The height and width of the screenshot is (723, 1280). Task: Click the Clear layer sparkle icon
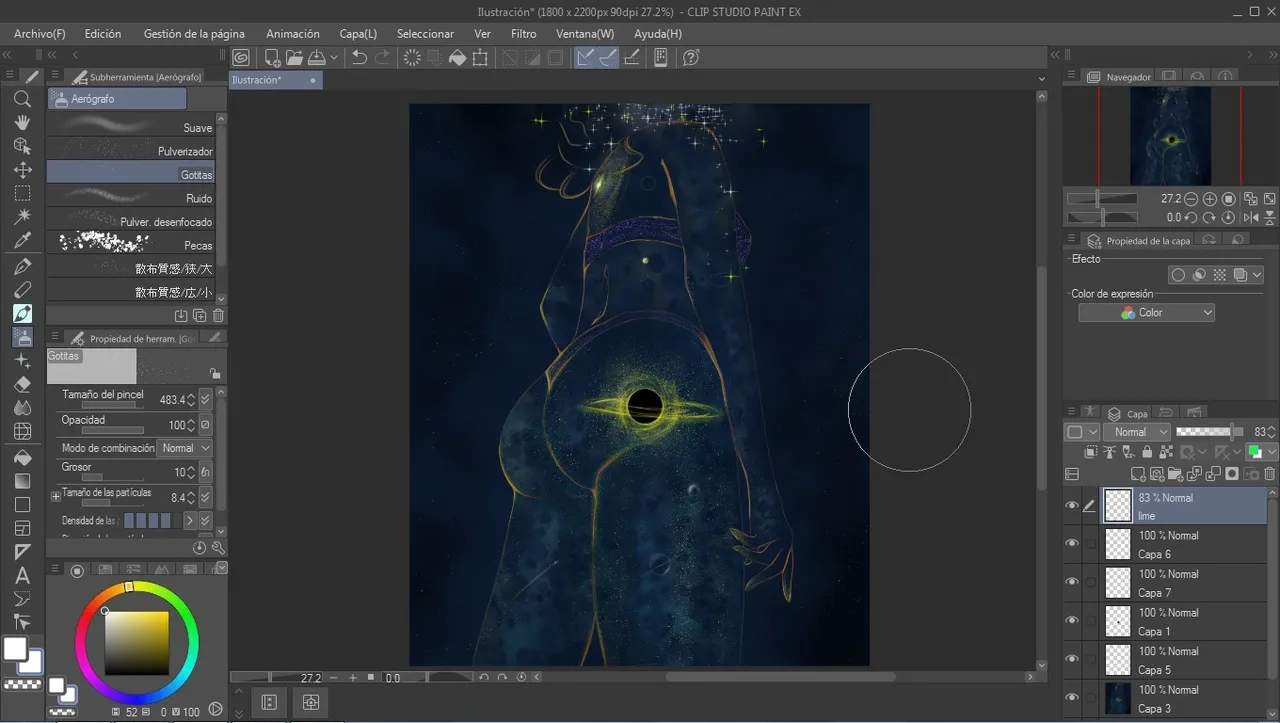412,58
